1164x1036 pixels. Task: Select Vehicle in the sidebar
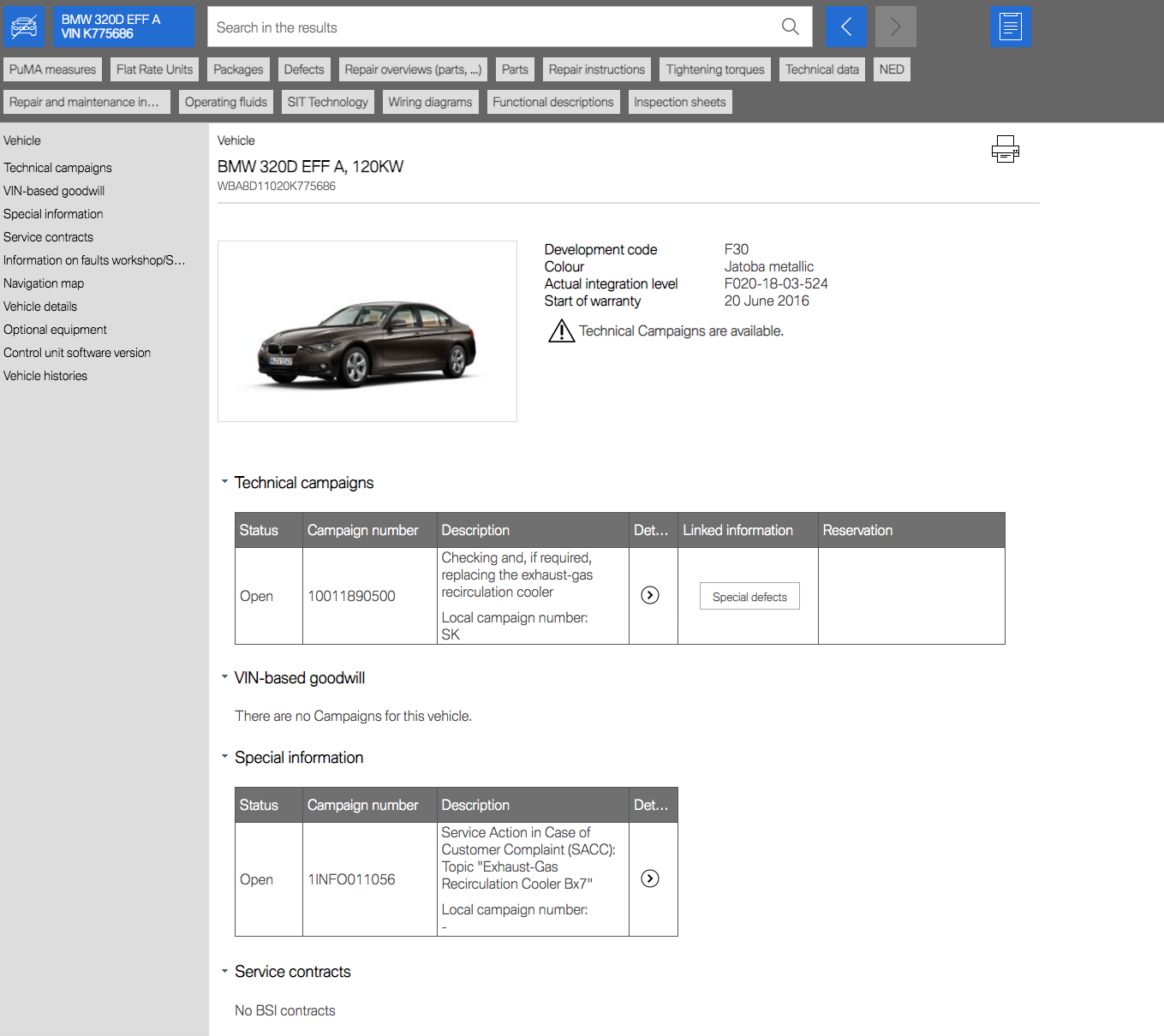point(22,140)
